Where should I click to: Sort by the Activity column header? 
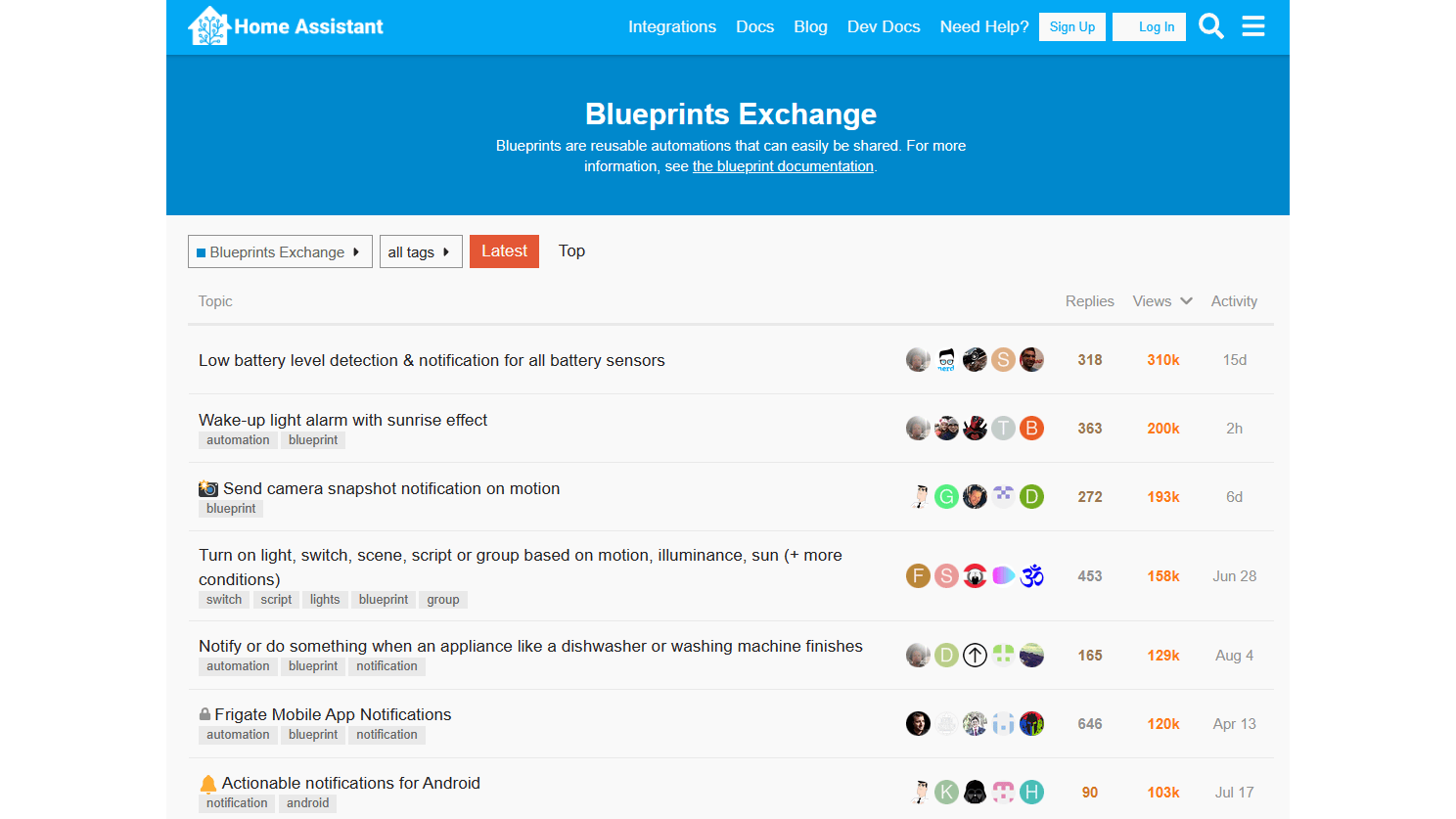(x=1234, y=301)
